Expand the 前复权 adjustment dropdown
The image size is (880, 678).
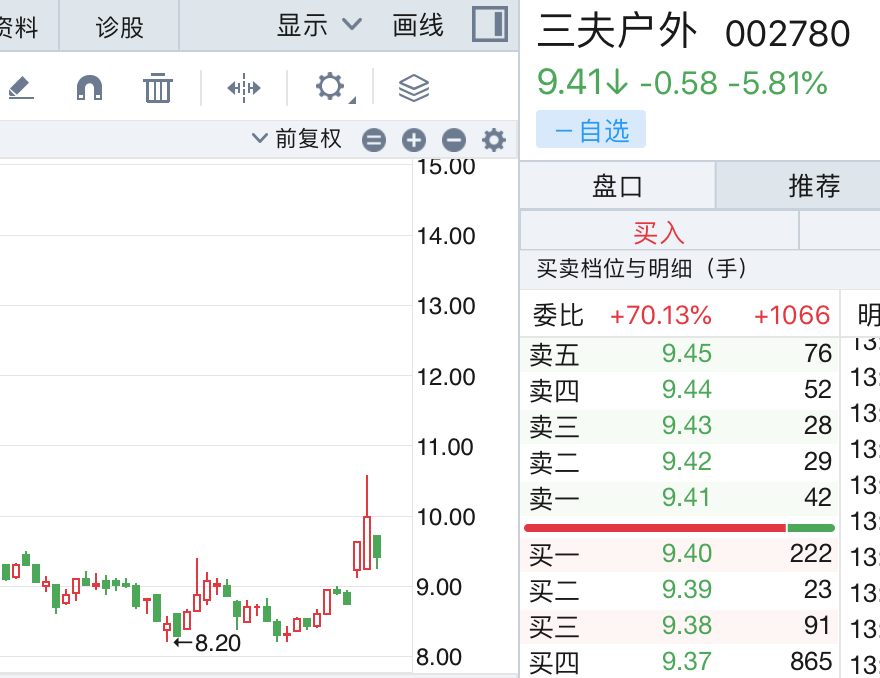point(296,139)
